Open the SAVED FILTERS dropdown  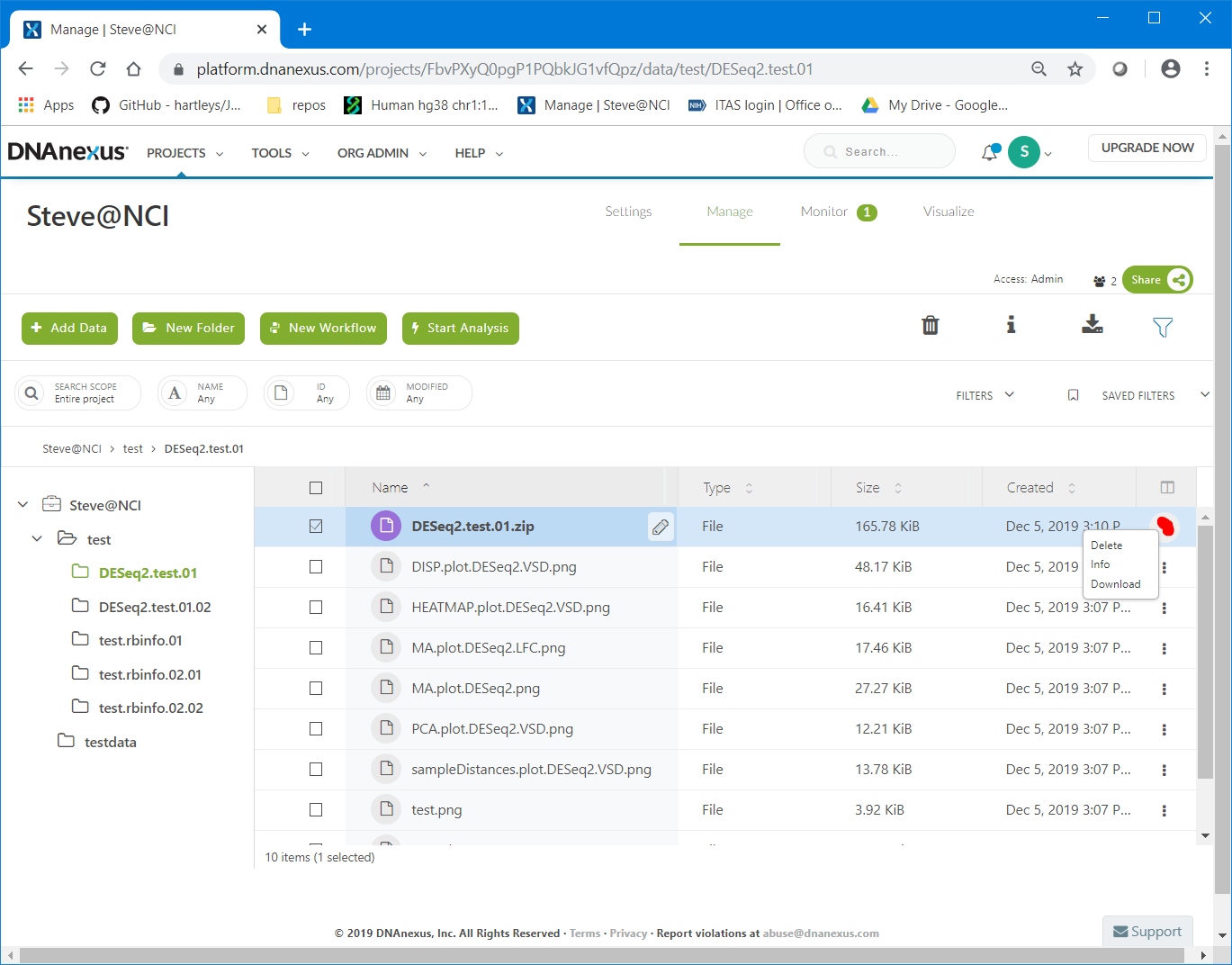(x=1138, y=395)
